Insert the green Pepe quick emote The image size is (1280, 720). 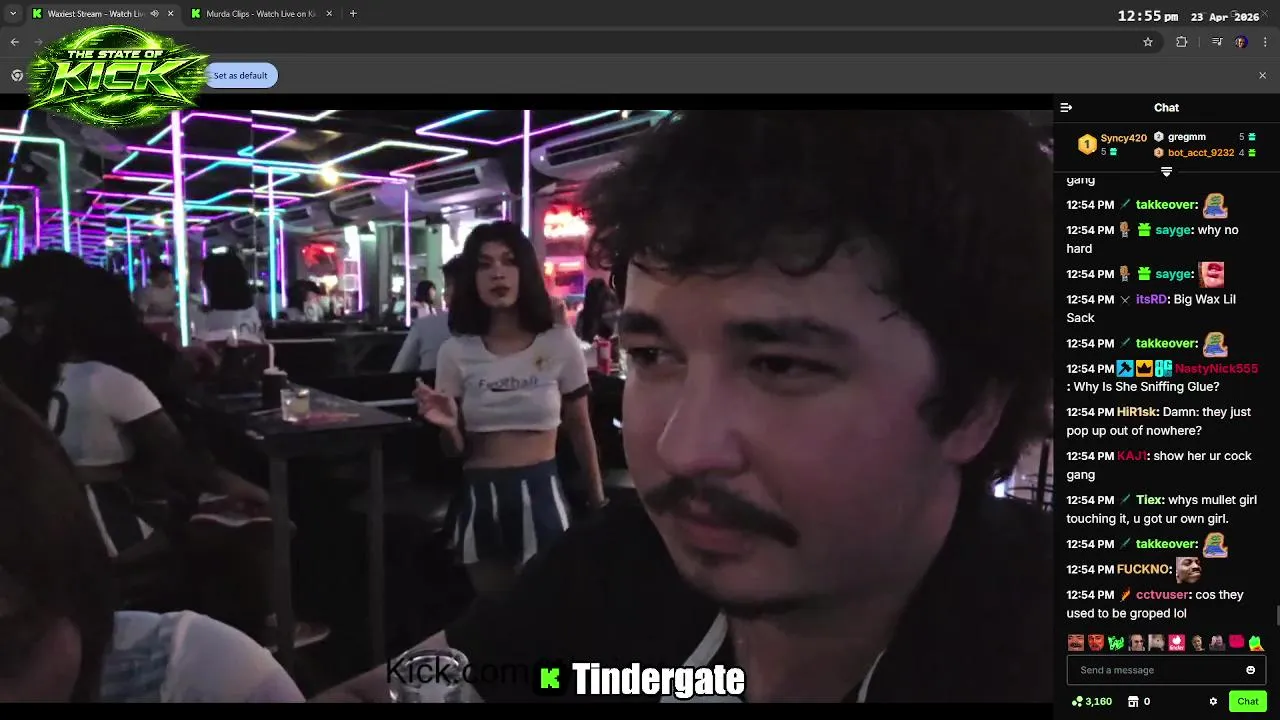1256,643
